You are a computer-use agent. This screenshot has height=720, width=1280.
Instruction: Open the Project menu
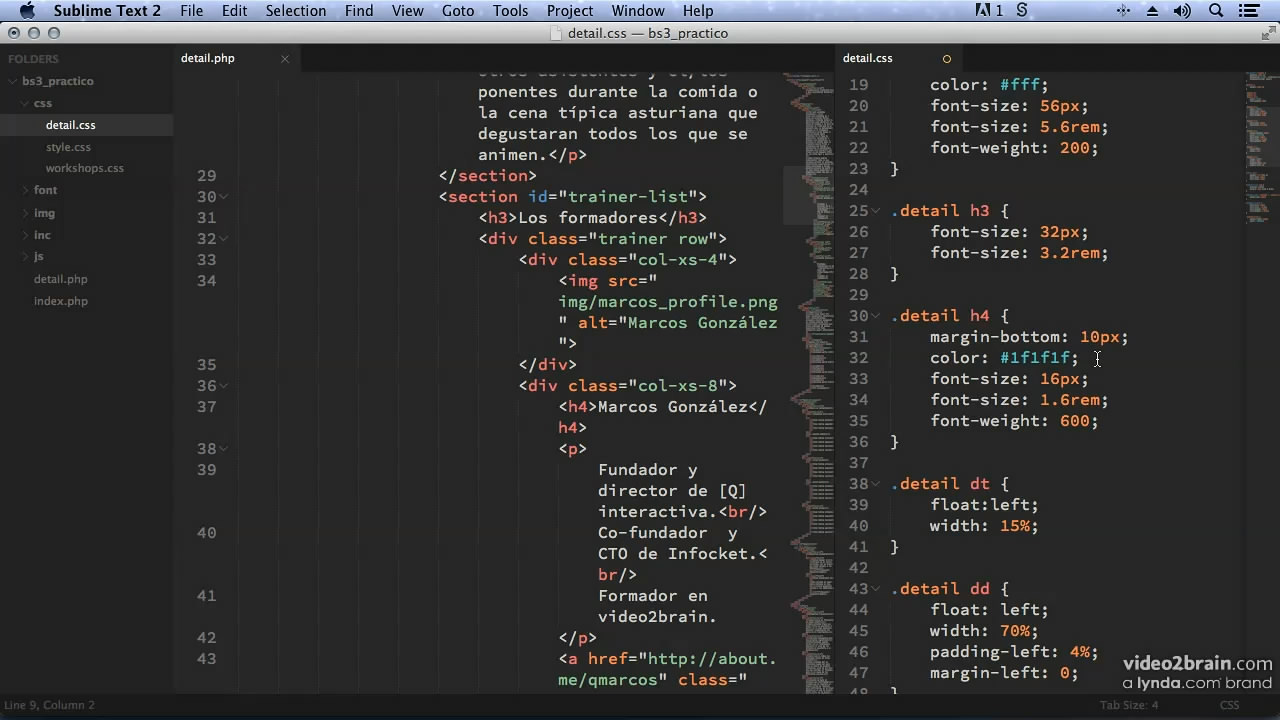pyautogui.click(x=570, y=11)
